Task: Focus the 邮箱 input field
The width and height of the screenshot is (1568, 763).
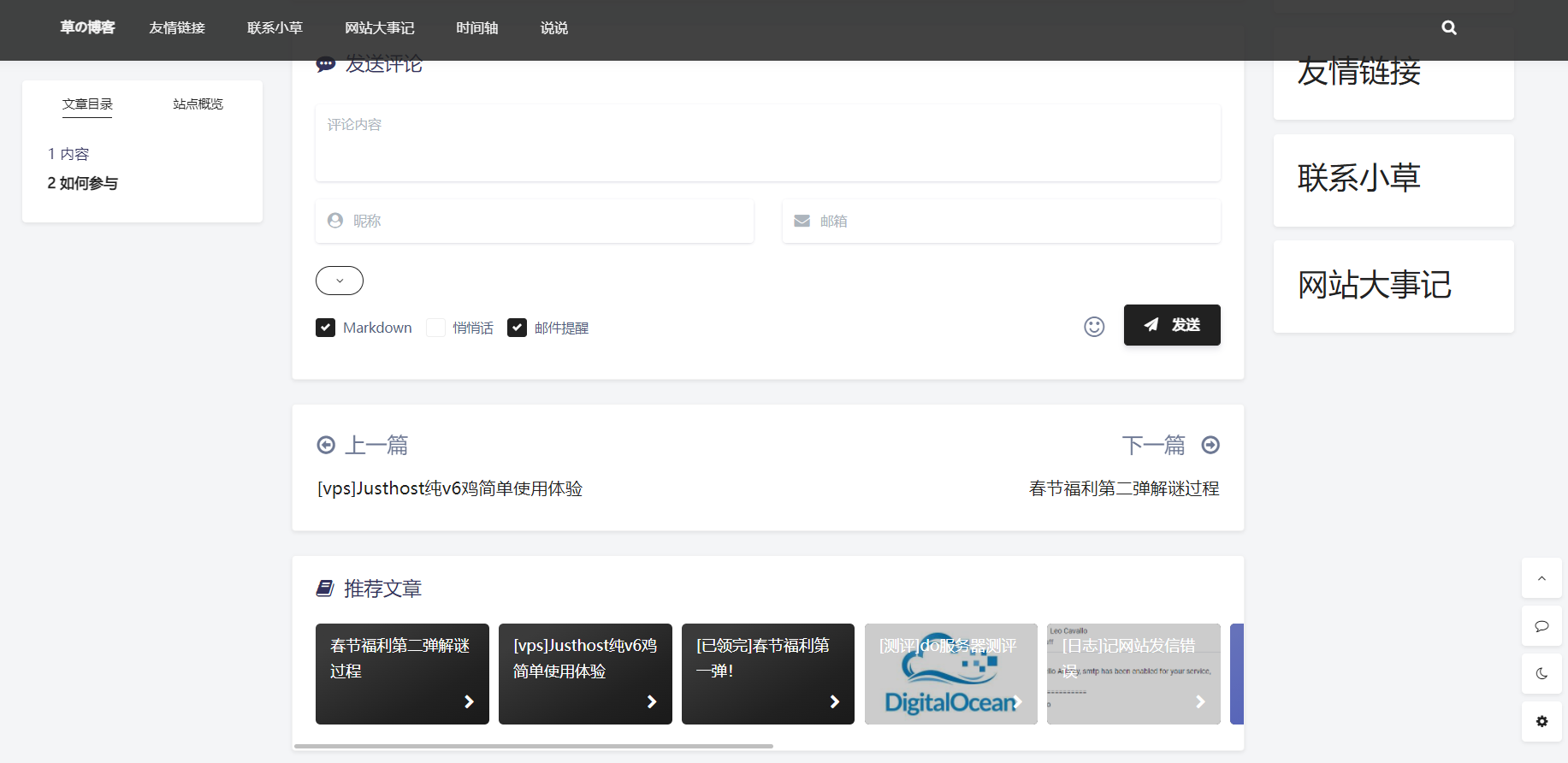Action: [x=1002, y=221]
